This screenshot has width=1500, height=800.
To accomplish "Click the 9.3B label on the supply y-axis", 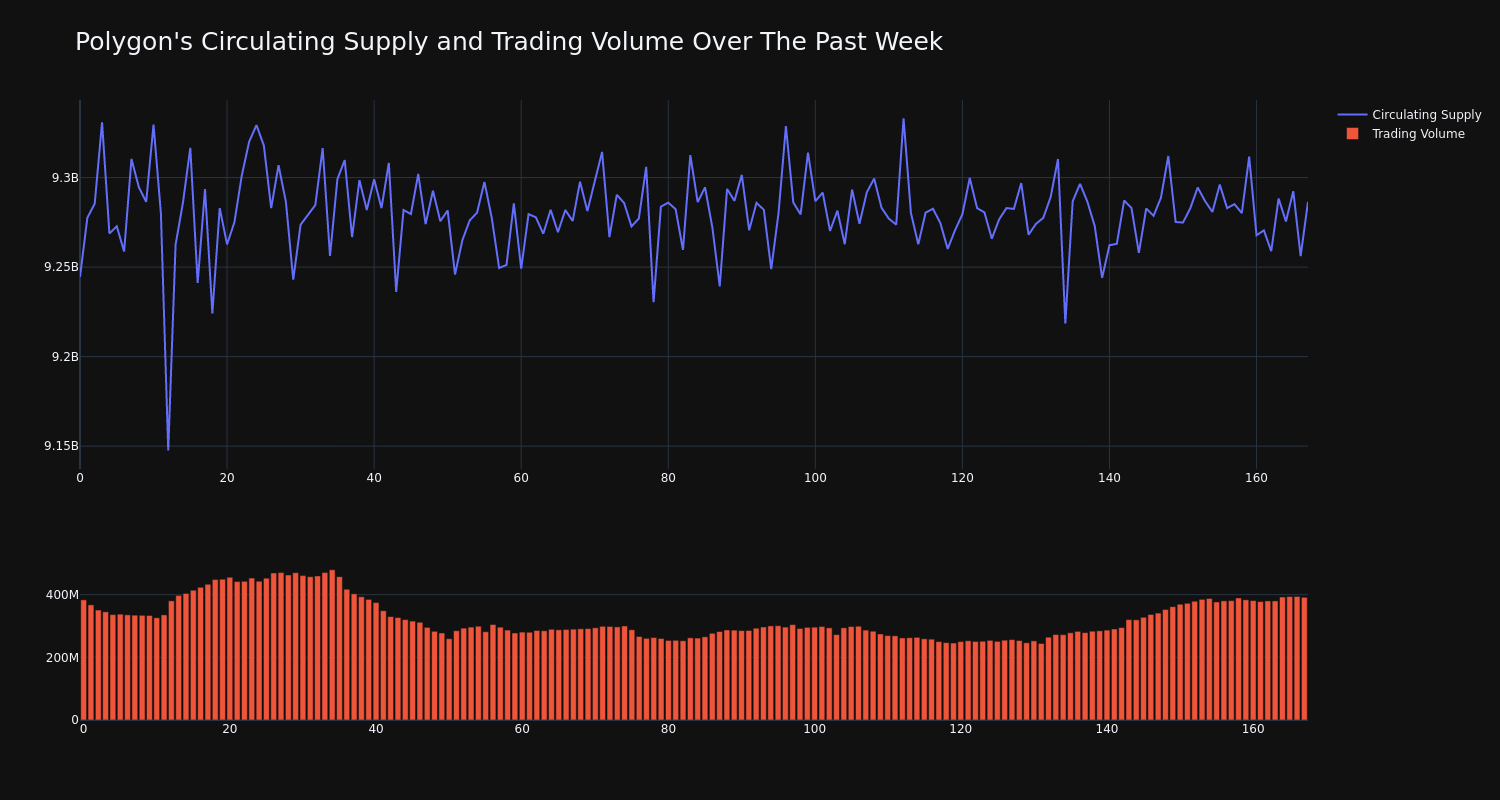I will pos(65,178).
